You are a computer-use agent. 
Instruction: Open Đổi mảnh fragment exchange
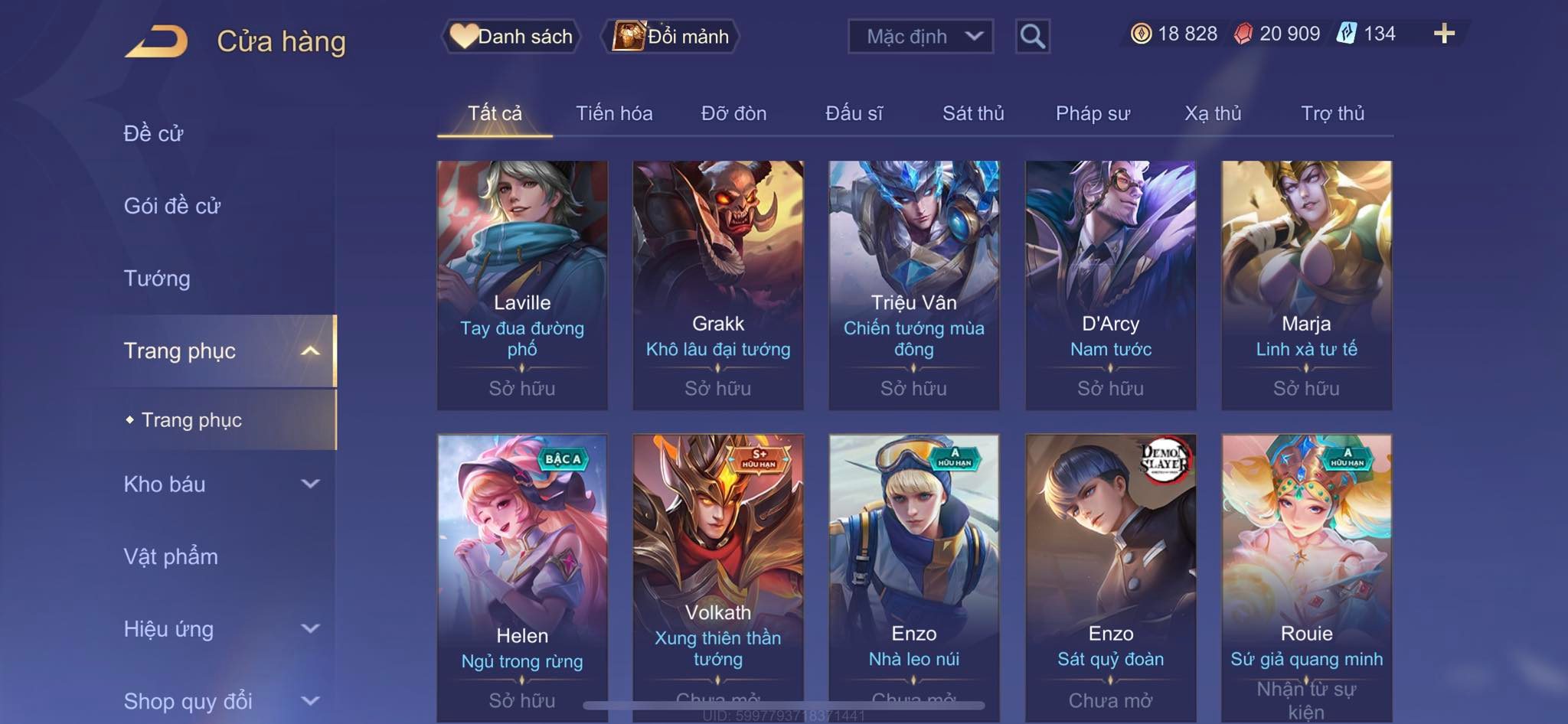coord(671,36)
